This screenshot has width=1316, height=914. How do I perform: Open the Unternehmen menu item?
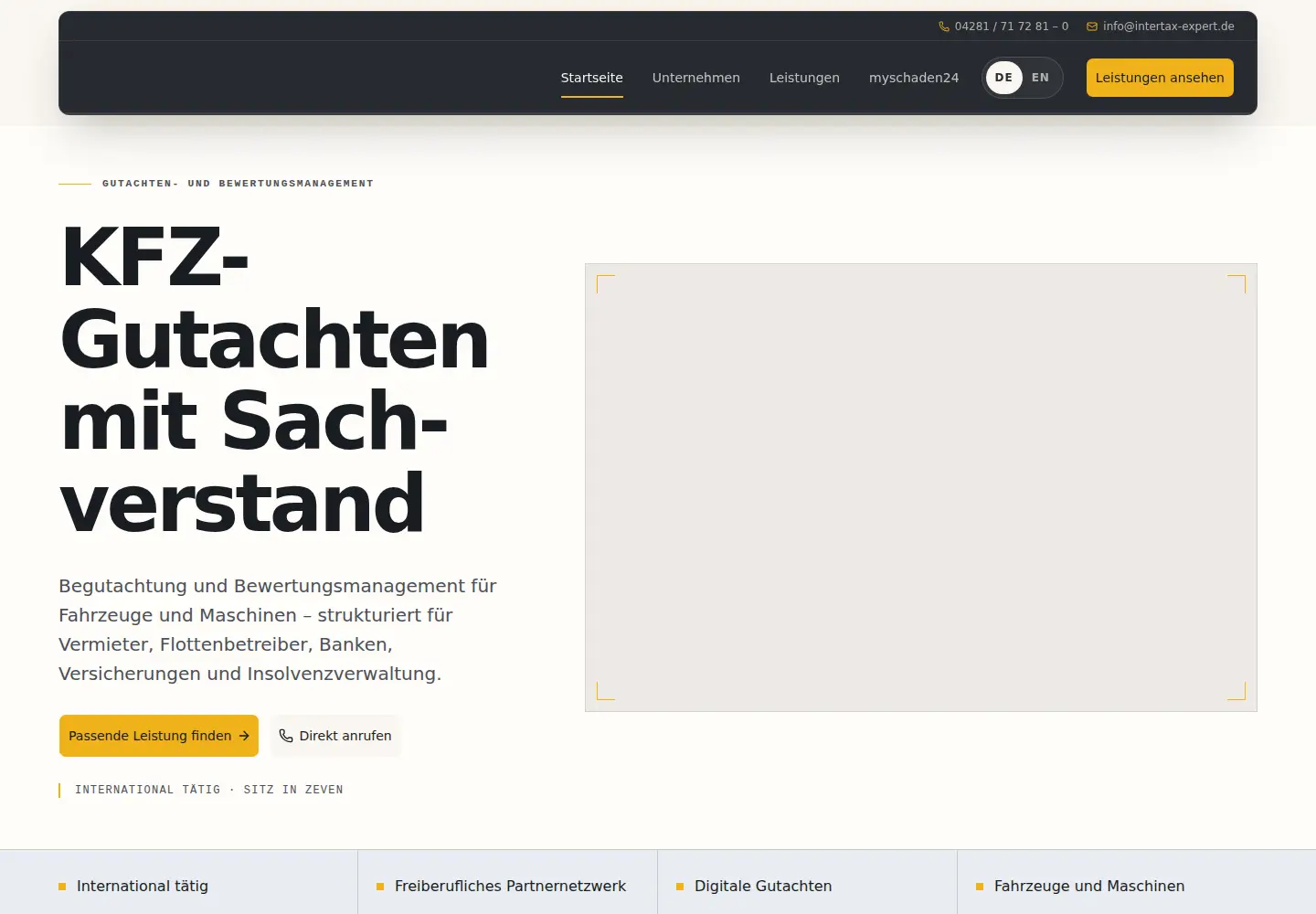[696, 78]
